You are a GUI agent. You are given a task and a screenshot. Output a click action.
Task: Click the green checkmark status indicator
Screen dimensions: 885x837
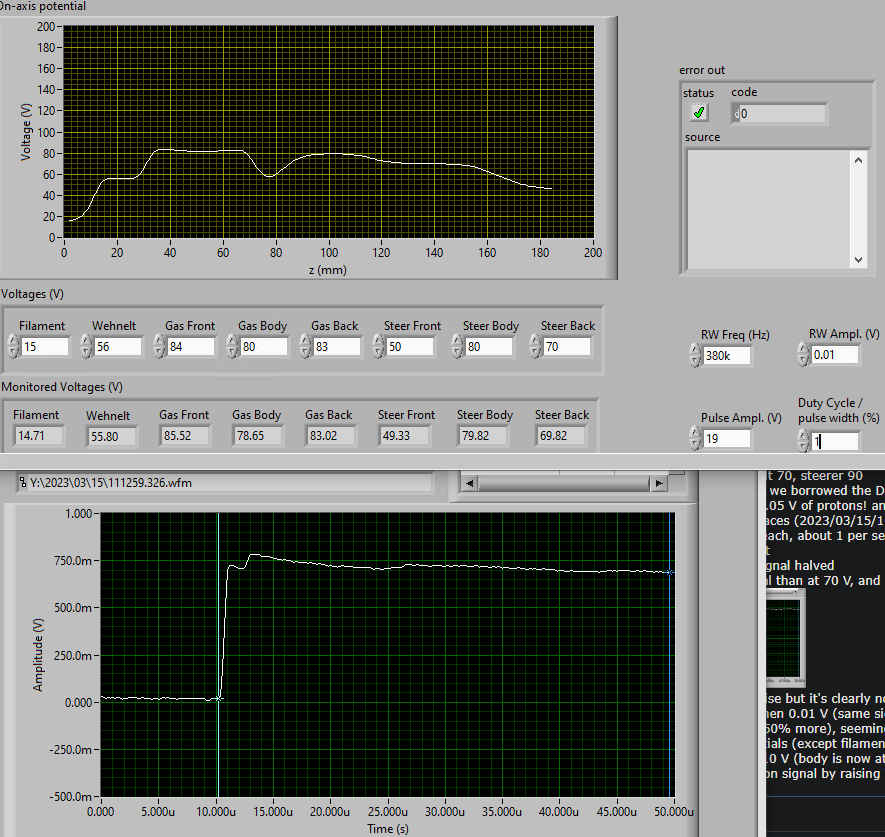point(699,113)
